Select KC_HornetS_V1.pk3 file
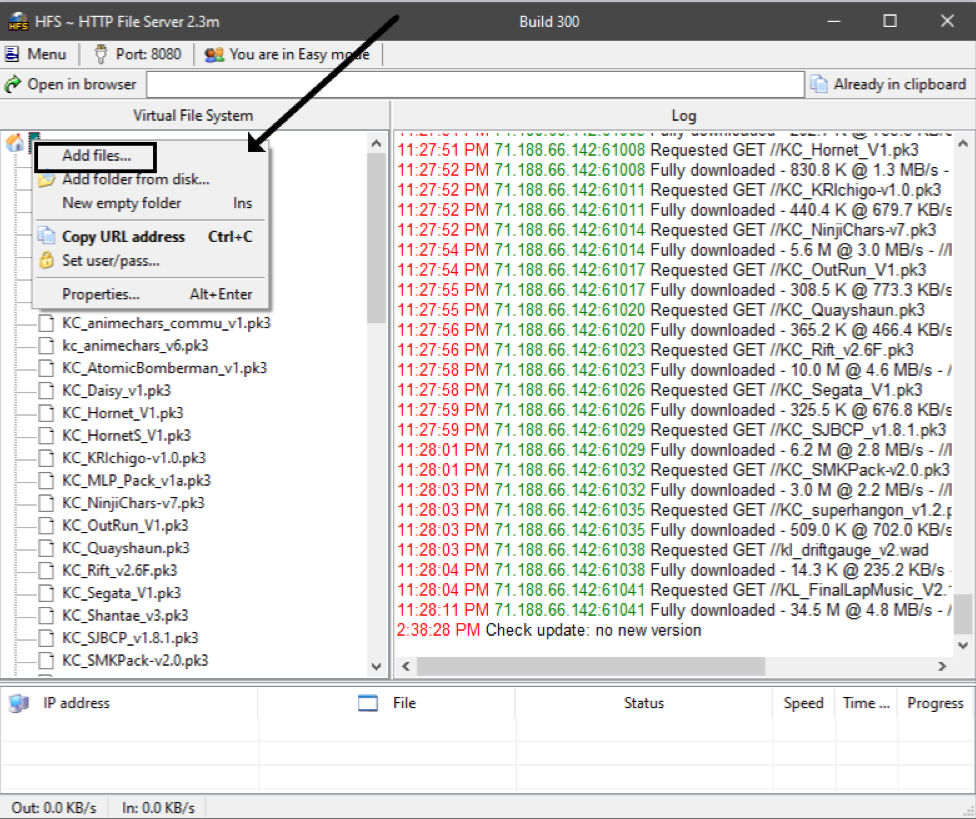Image resolution: width=976 pixels, height=819 pixels. click(126, 435)
